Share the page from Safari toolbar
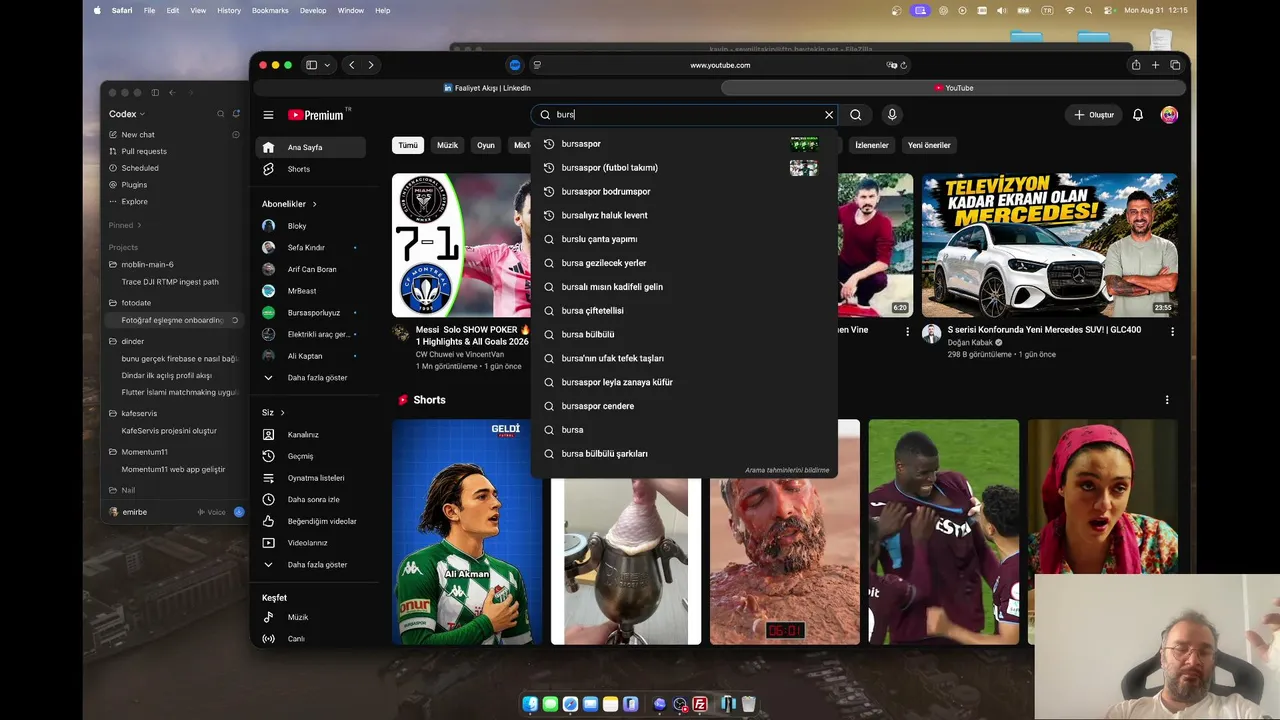This screenshot has height=720, width=1280. click(1136, 65)
